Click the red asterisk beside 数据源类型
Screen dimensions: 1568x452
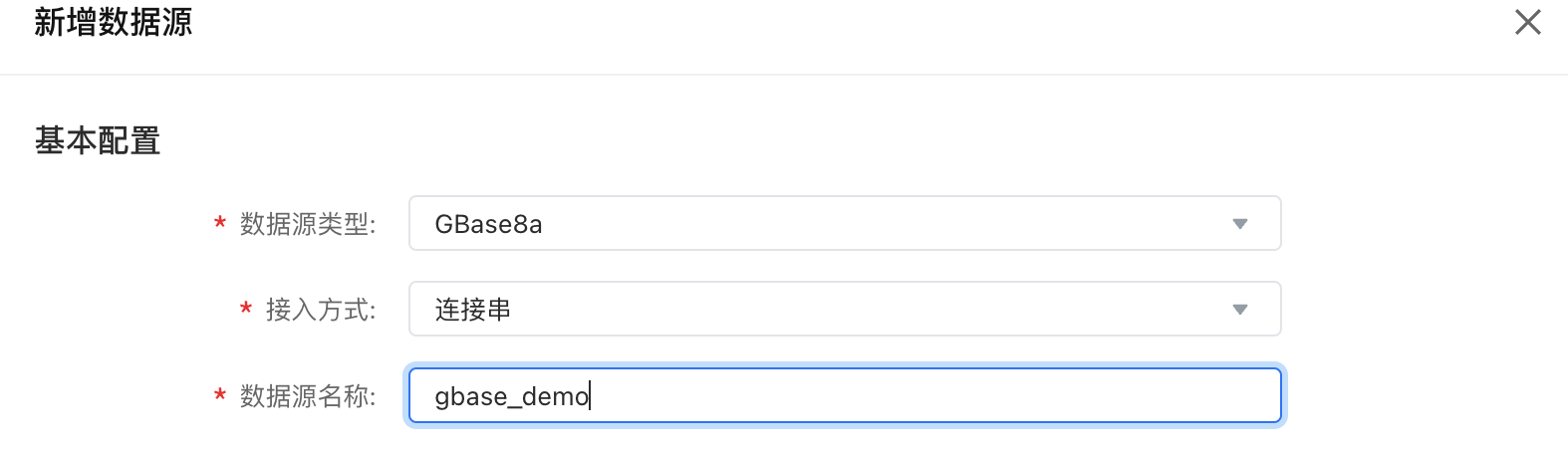tap(220, 224)
